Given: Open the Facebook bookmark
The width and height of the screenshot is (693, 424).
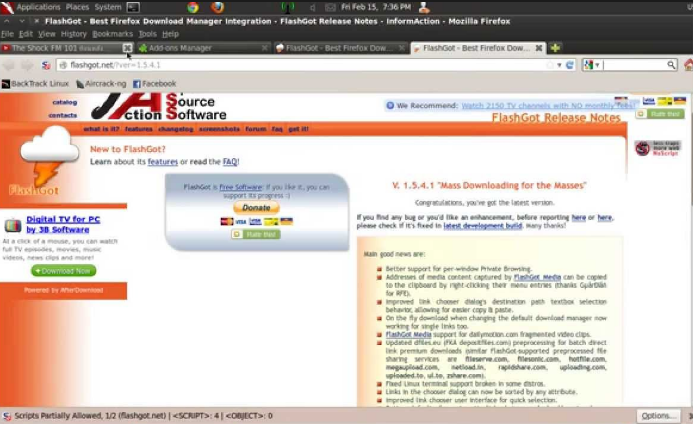Looking at the screenshot, I should tap(155, 84).
